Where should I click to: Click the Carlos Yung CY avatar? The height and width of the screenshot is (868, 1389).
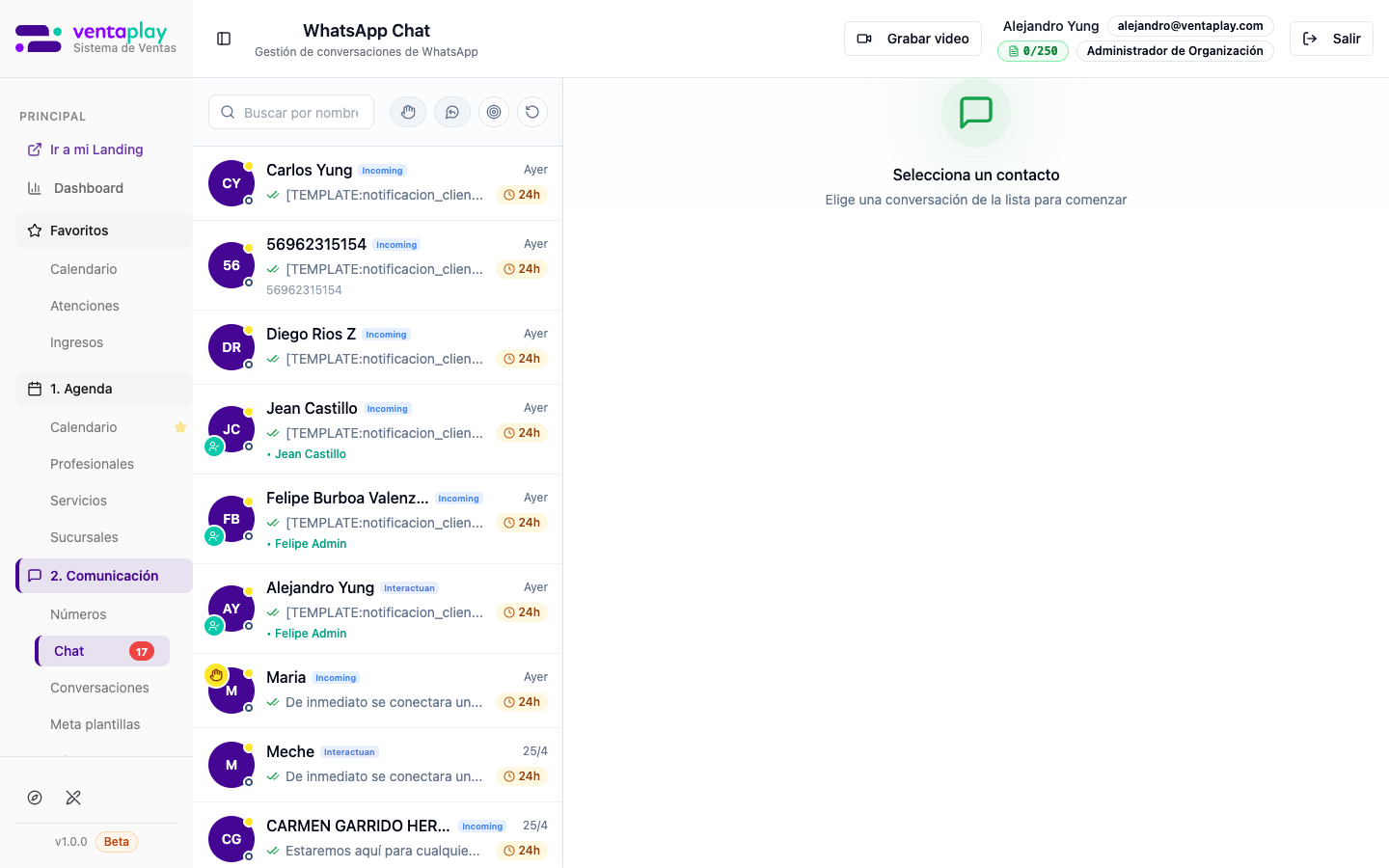[231, 183]
